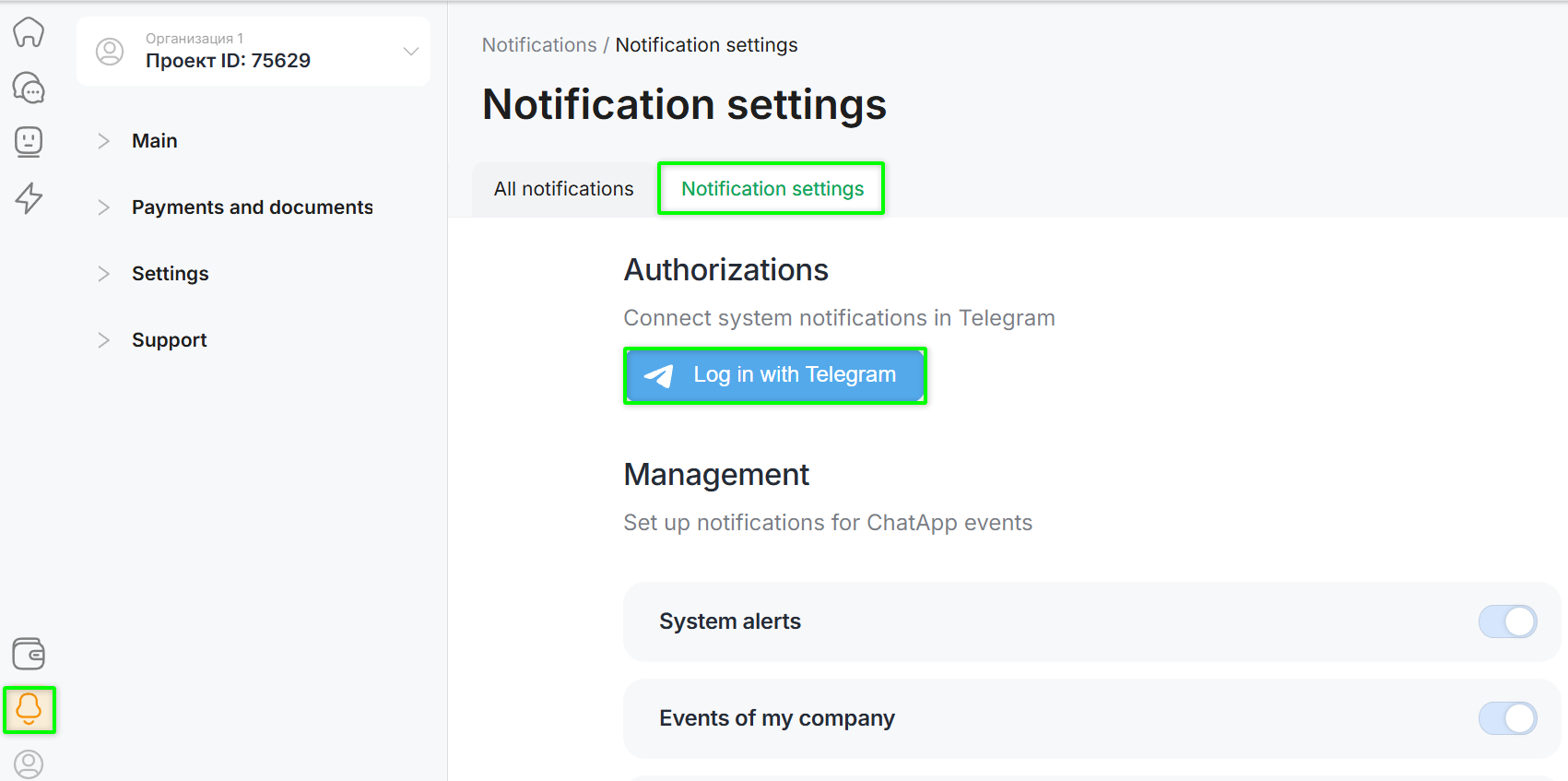Expand the Support section
Image resolution: width=1568 pixels, height=781 pixels.
(104, 340)
